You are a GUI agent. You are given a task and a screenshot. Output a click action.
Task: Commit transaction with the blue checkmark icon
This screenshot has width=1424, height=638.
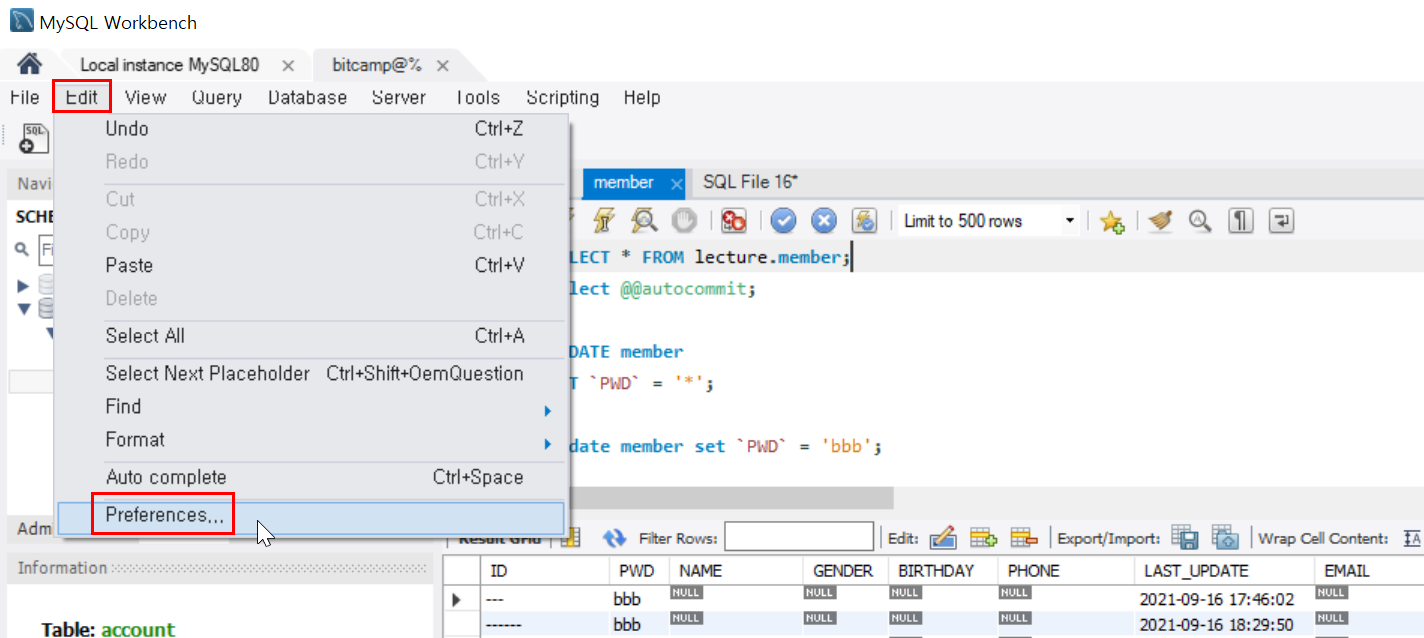click(783, 221)
